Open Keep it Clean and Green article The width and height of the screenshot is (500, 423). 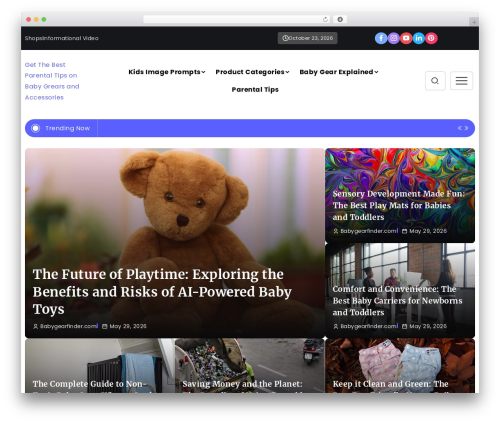coord(390,384)
